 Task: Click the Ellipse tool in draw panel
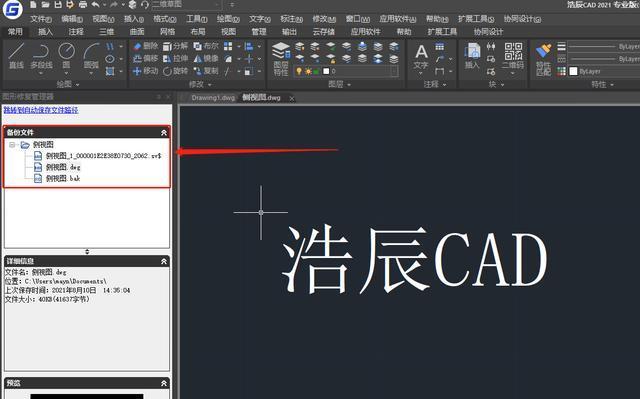pyautogui.click(x=110, y=59)
